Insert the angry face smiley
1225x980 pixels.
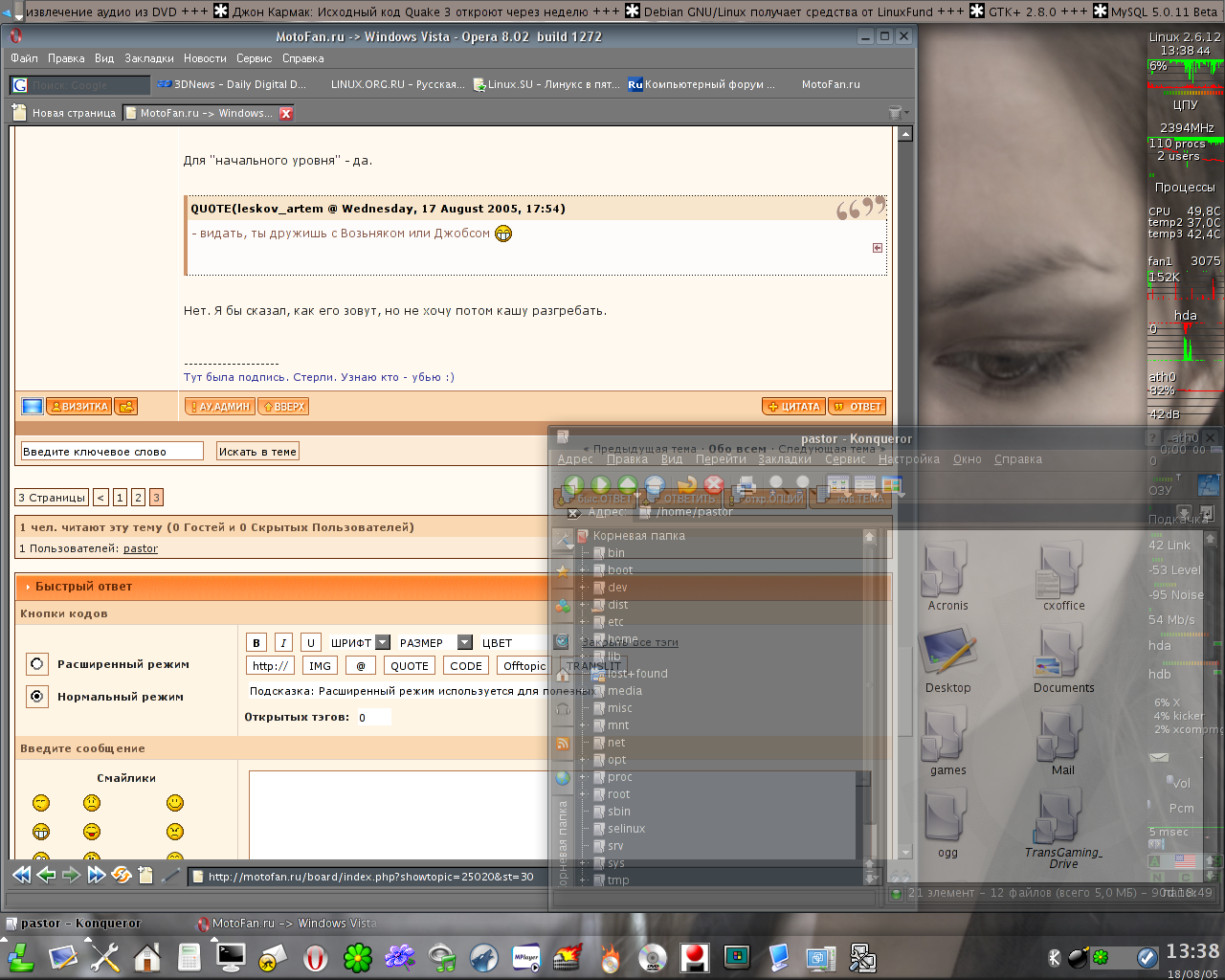tap(175, 832)
